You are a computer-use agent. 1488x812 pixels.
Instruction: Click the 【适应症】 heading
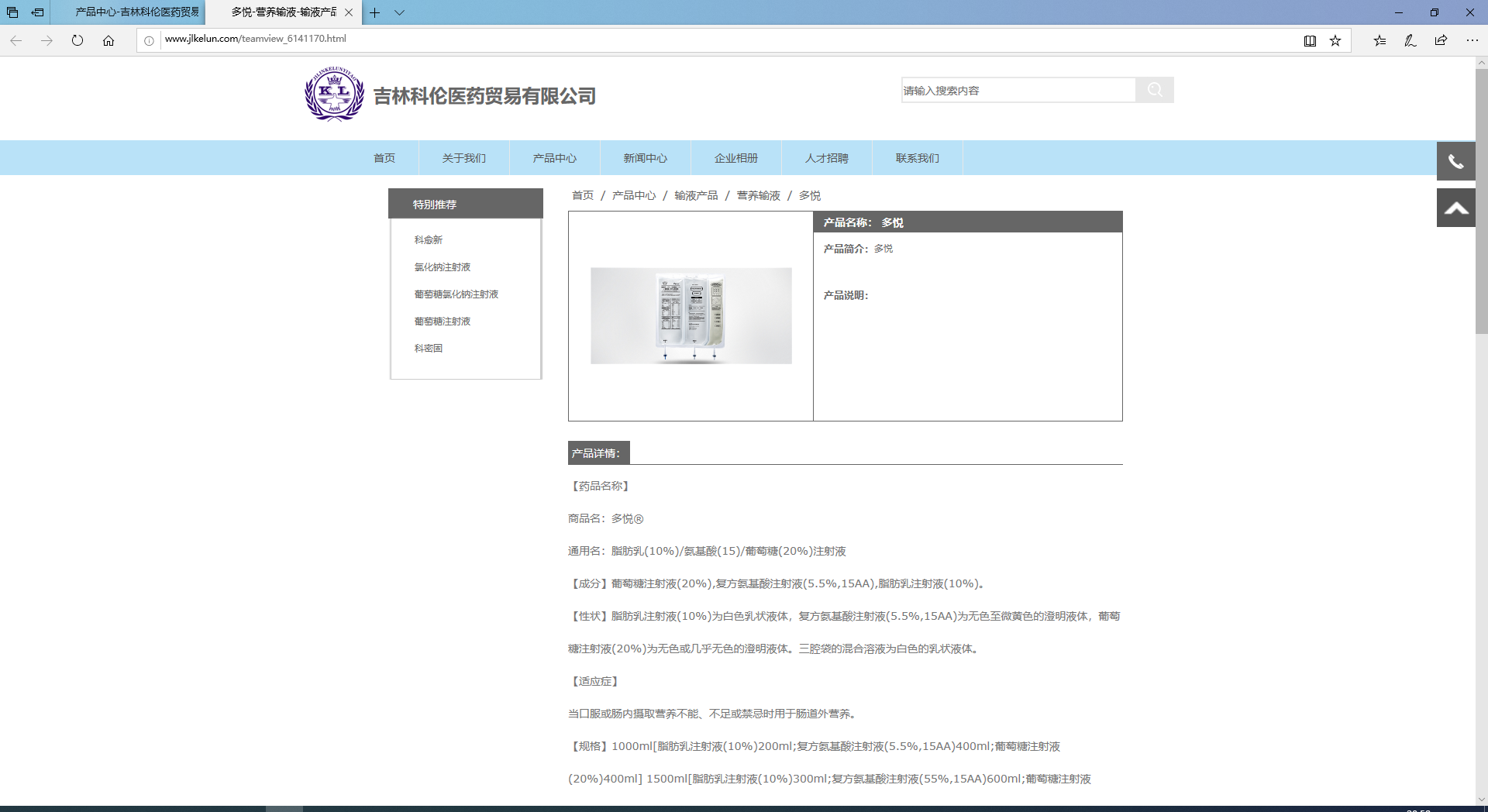pos(595,681)
